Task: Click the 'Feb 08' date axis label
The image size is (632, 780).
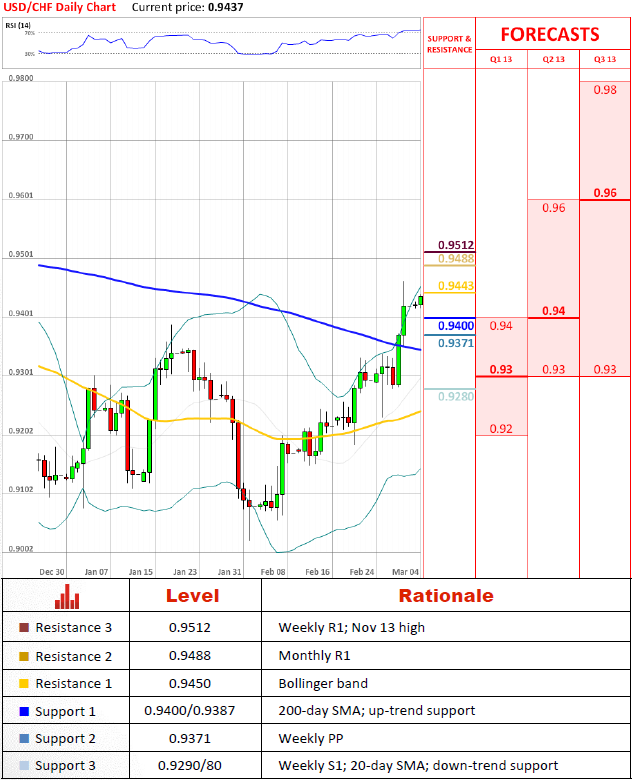Action: pos(273,572)
